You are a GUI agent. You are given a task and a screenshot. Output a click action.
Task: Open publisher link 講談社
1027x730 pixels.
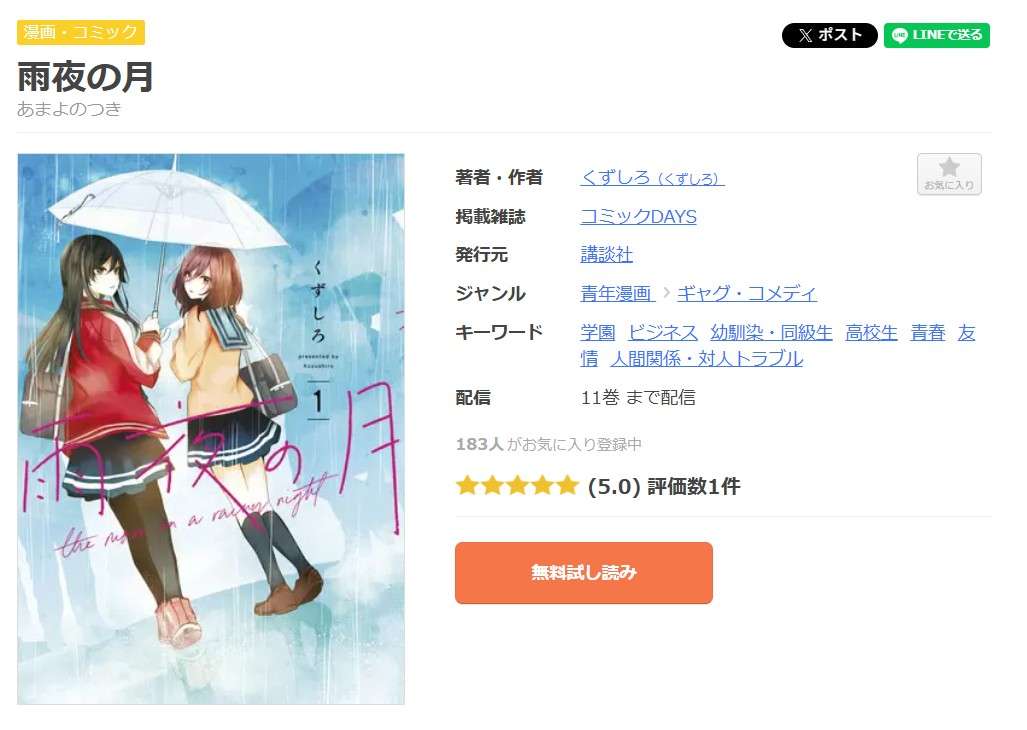(x=607, y=255)
